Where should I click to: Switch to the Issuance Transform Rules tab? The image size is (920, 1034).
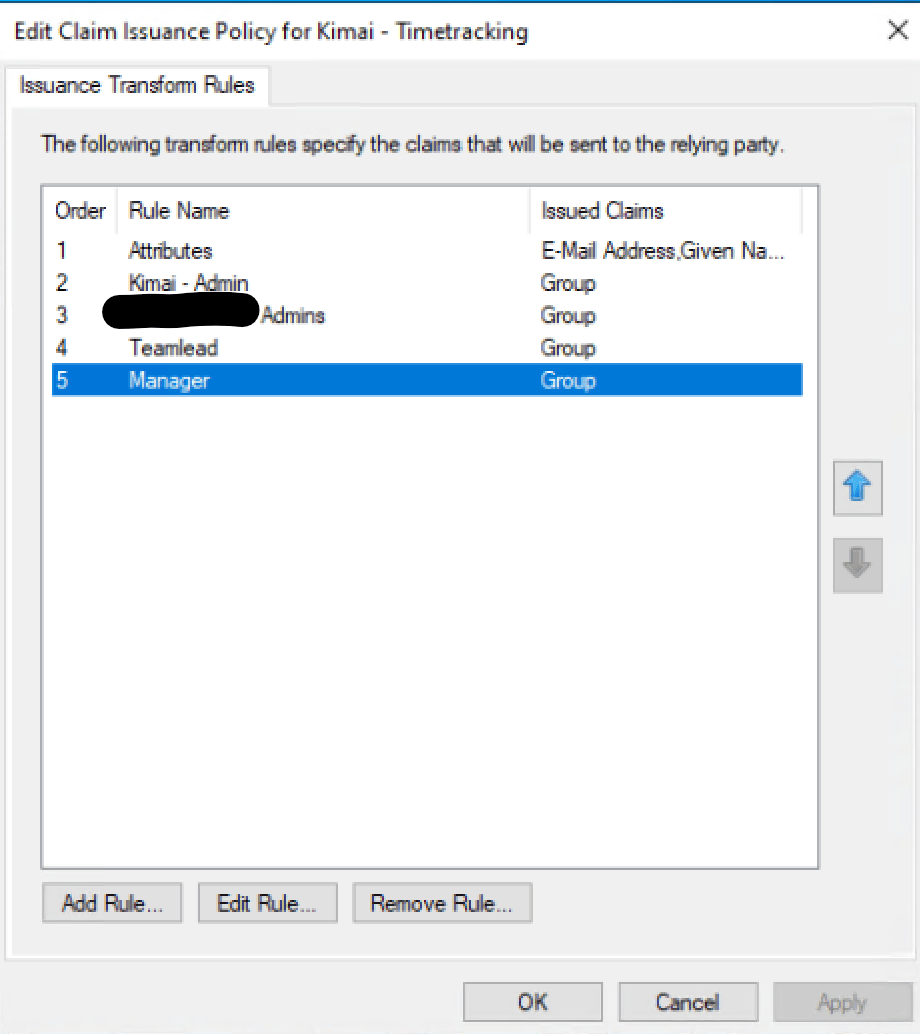pos(139,86)
